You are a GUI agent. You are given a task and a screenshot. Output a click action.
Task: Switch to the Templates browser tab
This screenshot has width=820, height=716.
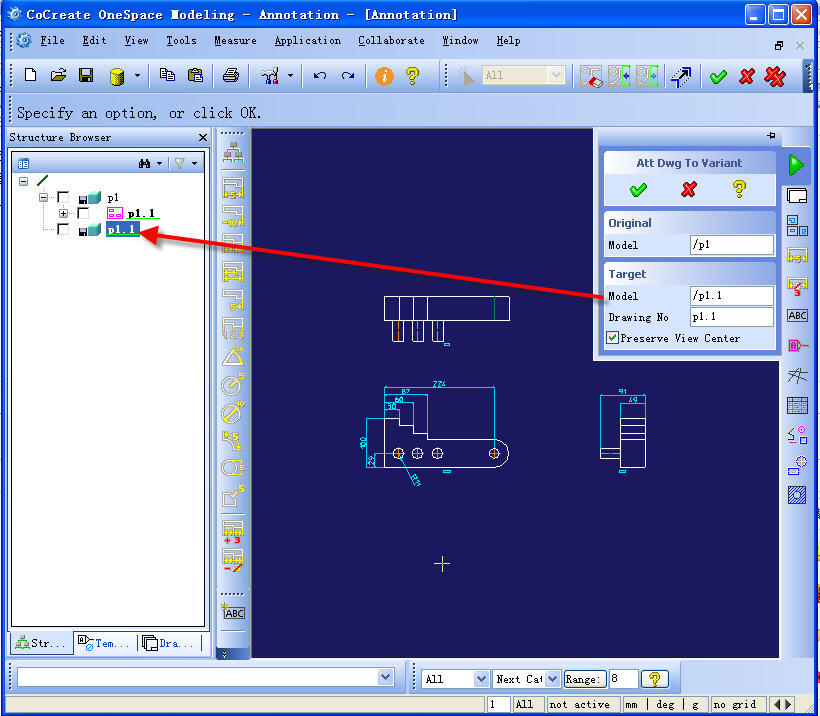coord(104,643)
